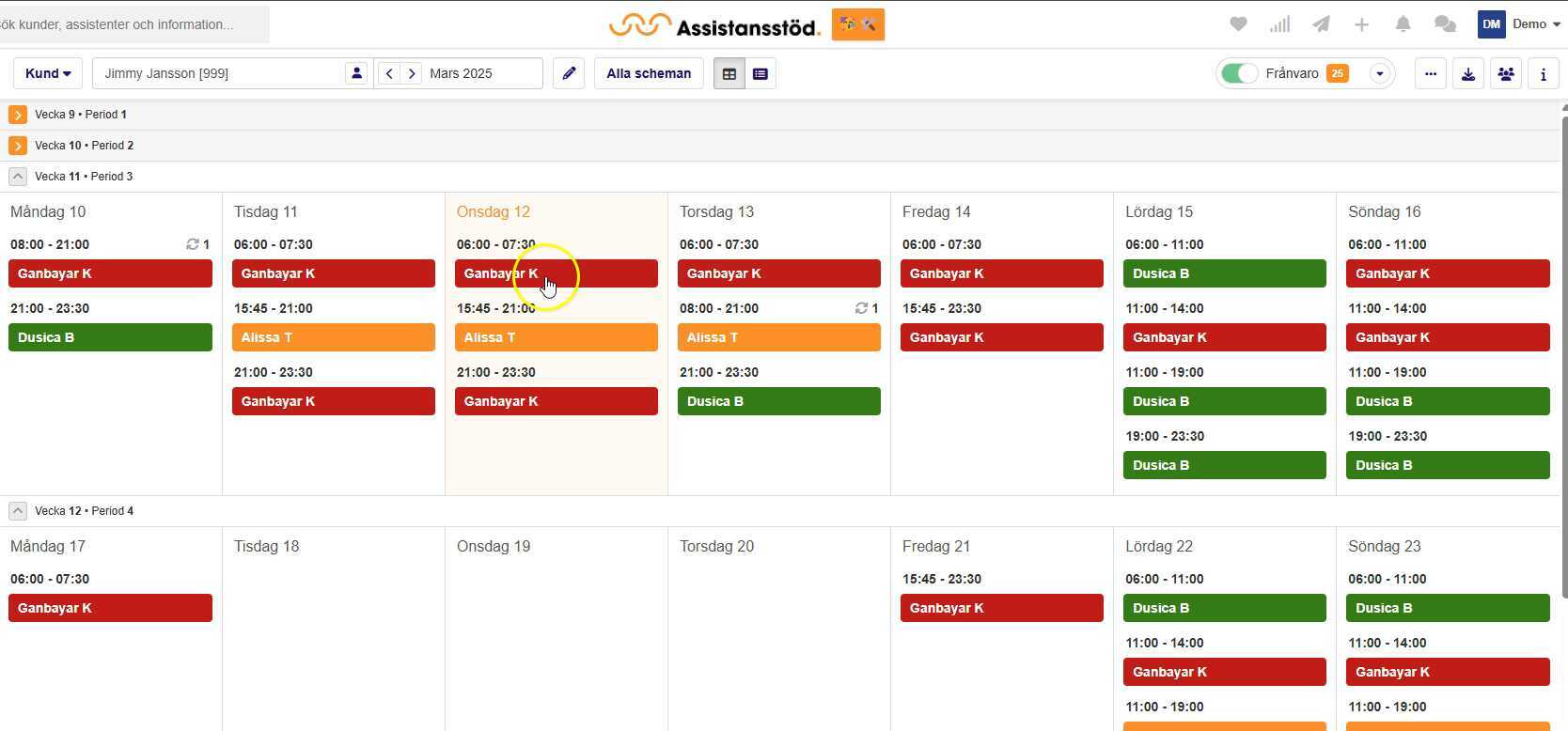Collapse Vecka 11 Period 3
Viewport: 1568px width, 731px height.
(18, 177)
